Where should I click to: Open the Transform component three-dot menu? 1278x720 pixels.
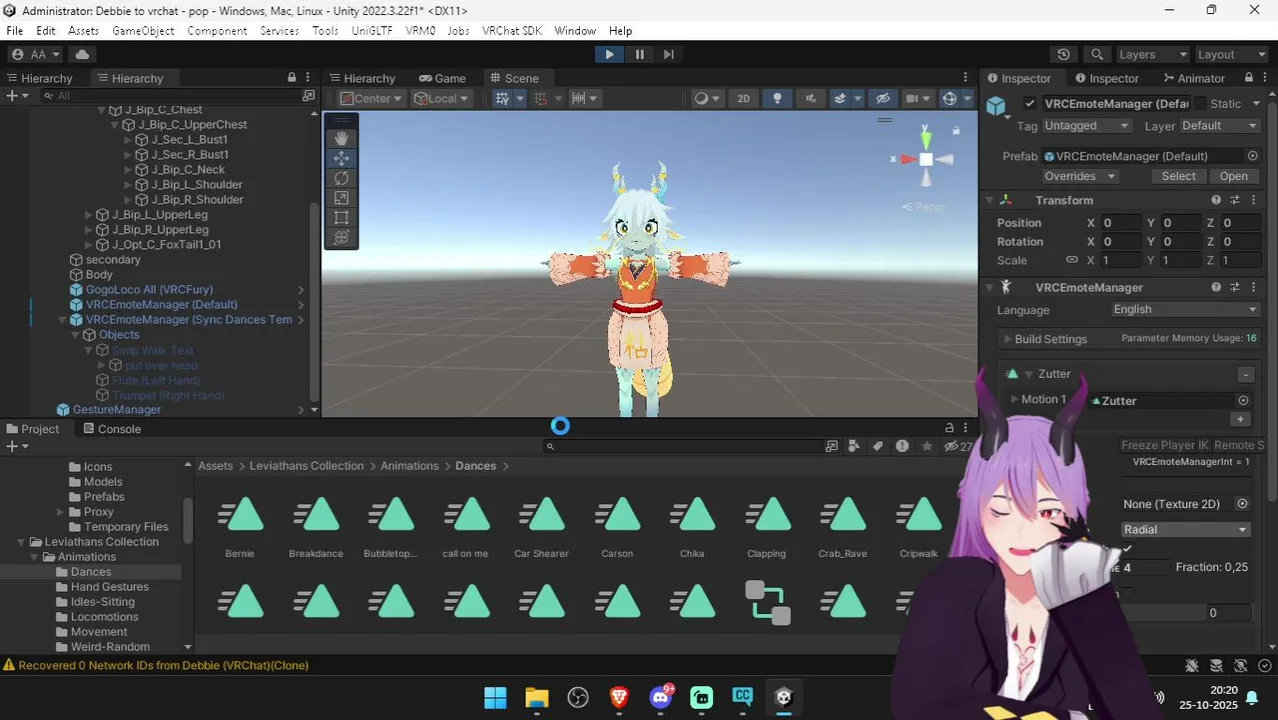(x=1253, y=200)
